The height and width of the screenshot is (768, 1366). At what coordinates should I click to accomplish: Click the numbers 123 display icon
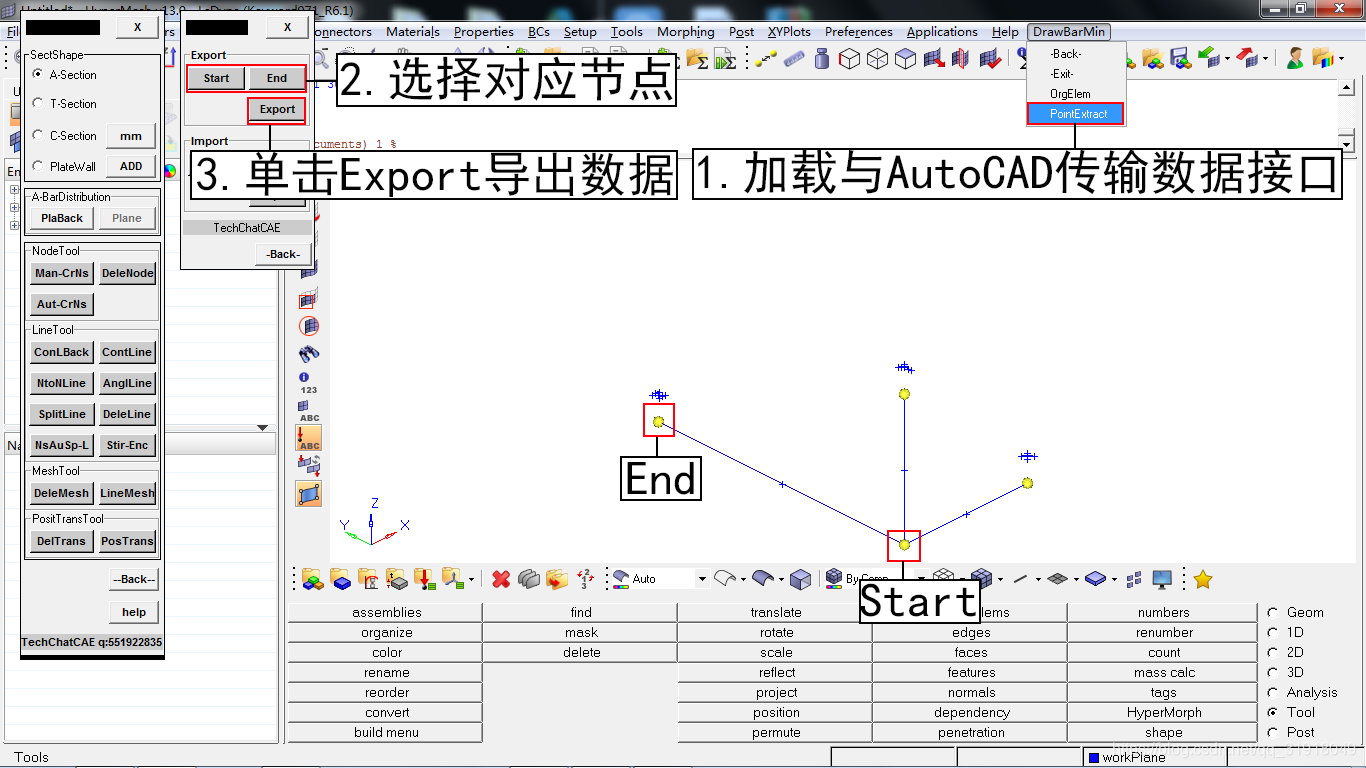click(x=309, y=384)
